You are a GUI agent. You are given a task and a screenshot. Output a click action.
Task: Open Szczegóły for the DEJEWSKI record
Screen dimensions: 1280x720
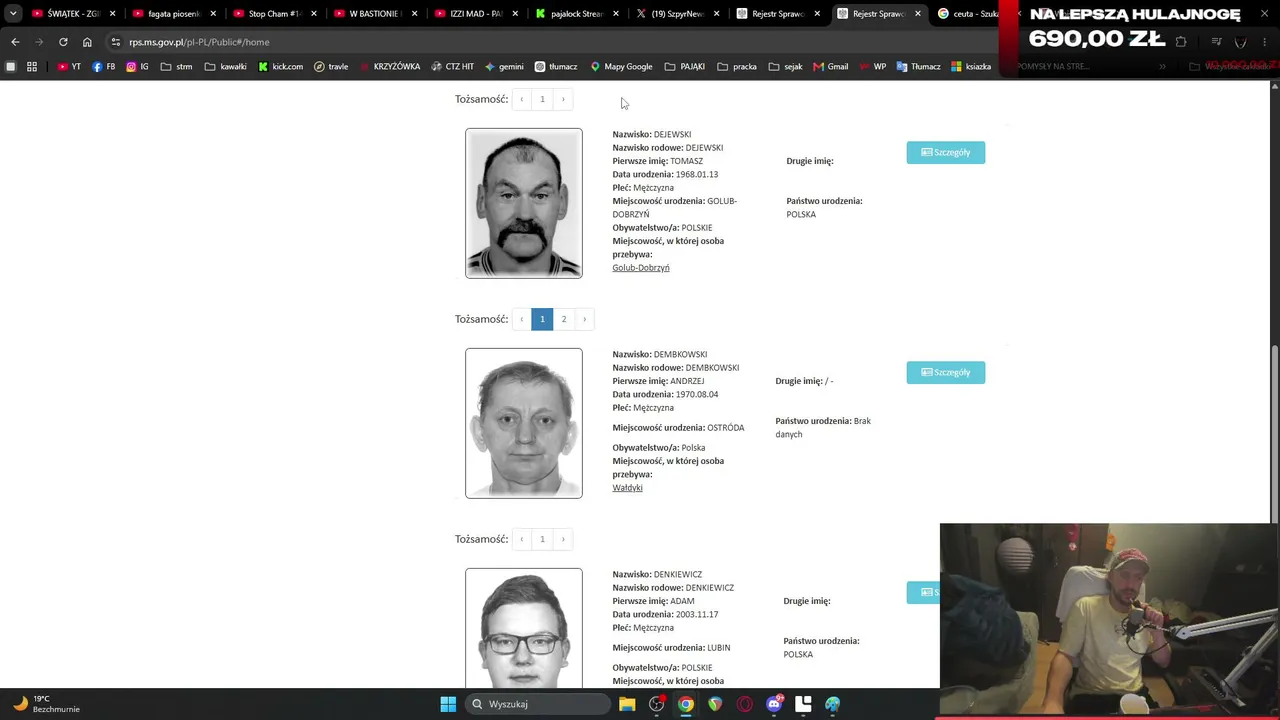(946, 152)
